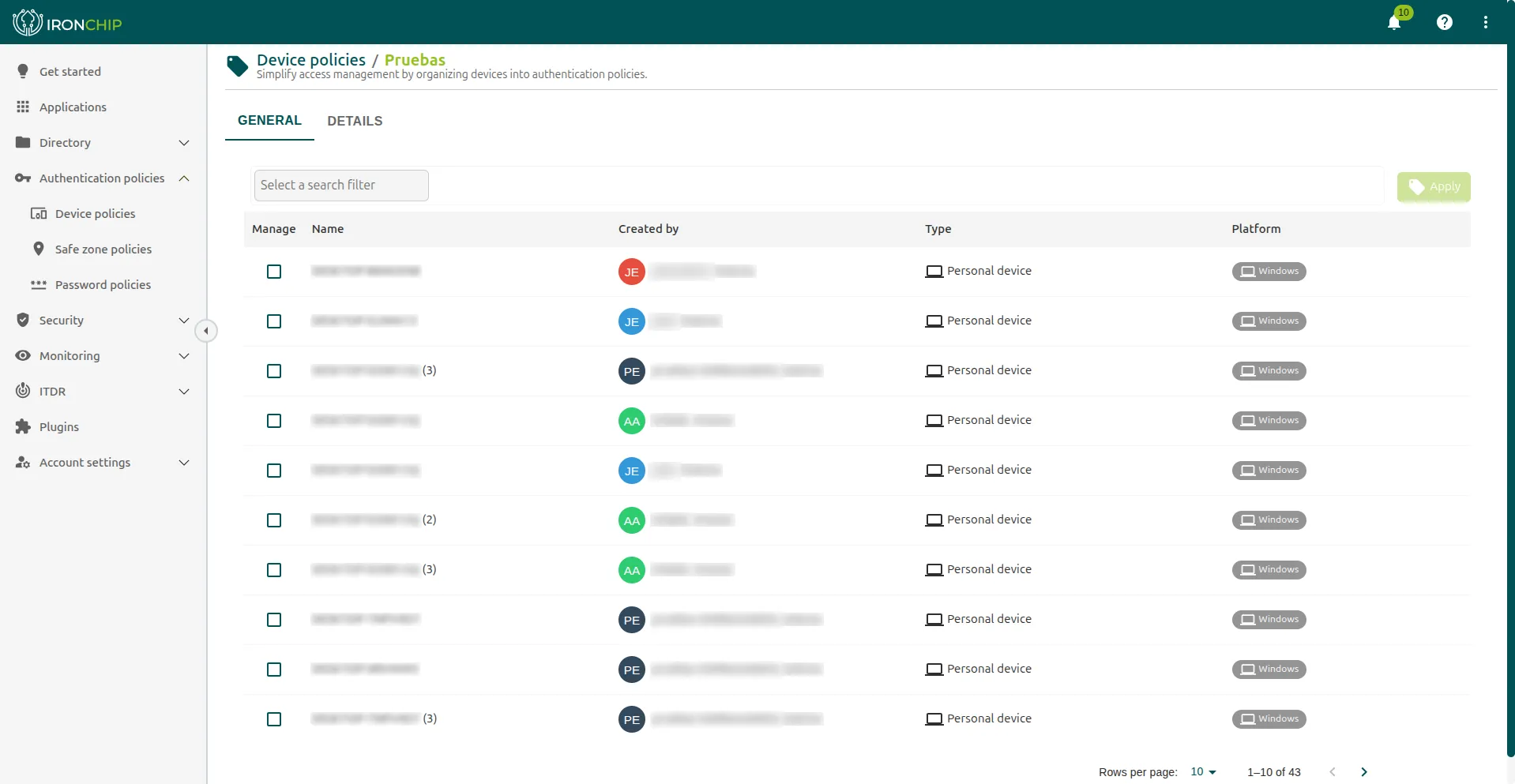Click the Windows platform badge in first row
The height and width of the screenshot is (784, 1515).
[x=1269, y=272]
